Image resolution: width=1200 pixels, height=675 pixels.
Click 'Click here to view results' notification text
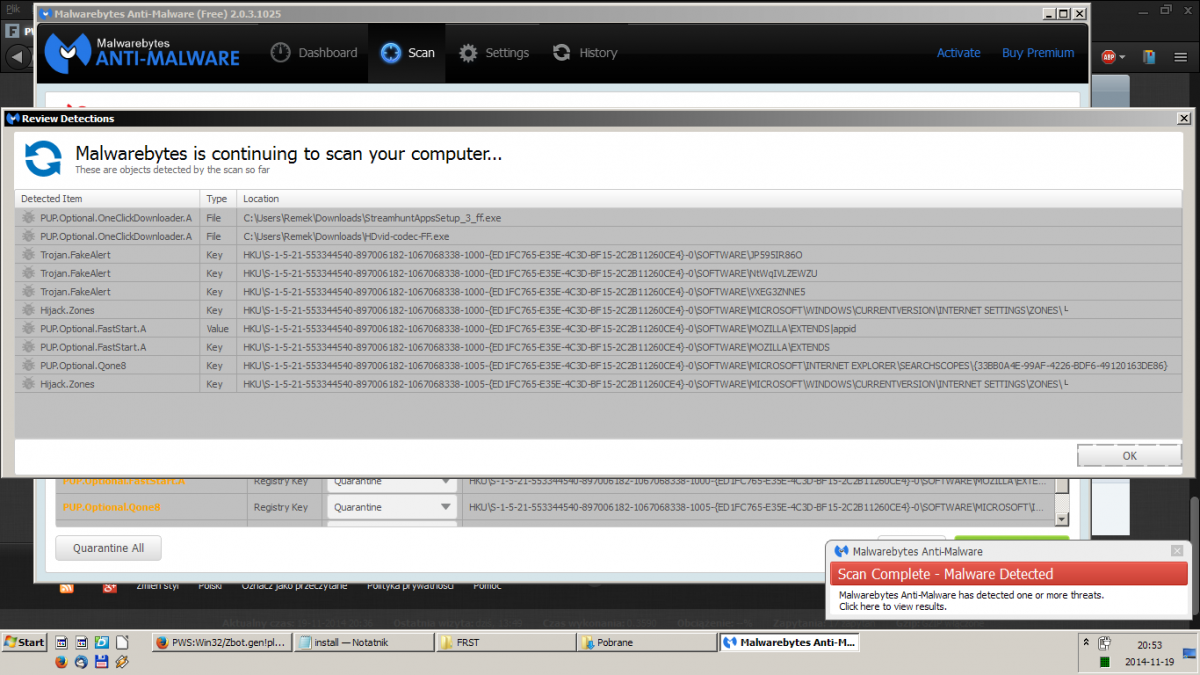892,606
